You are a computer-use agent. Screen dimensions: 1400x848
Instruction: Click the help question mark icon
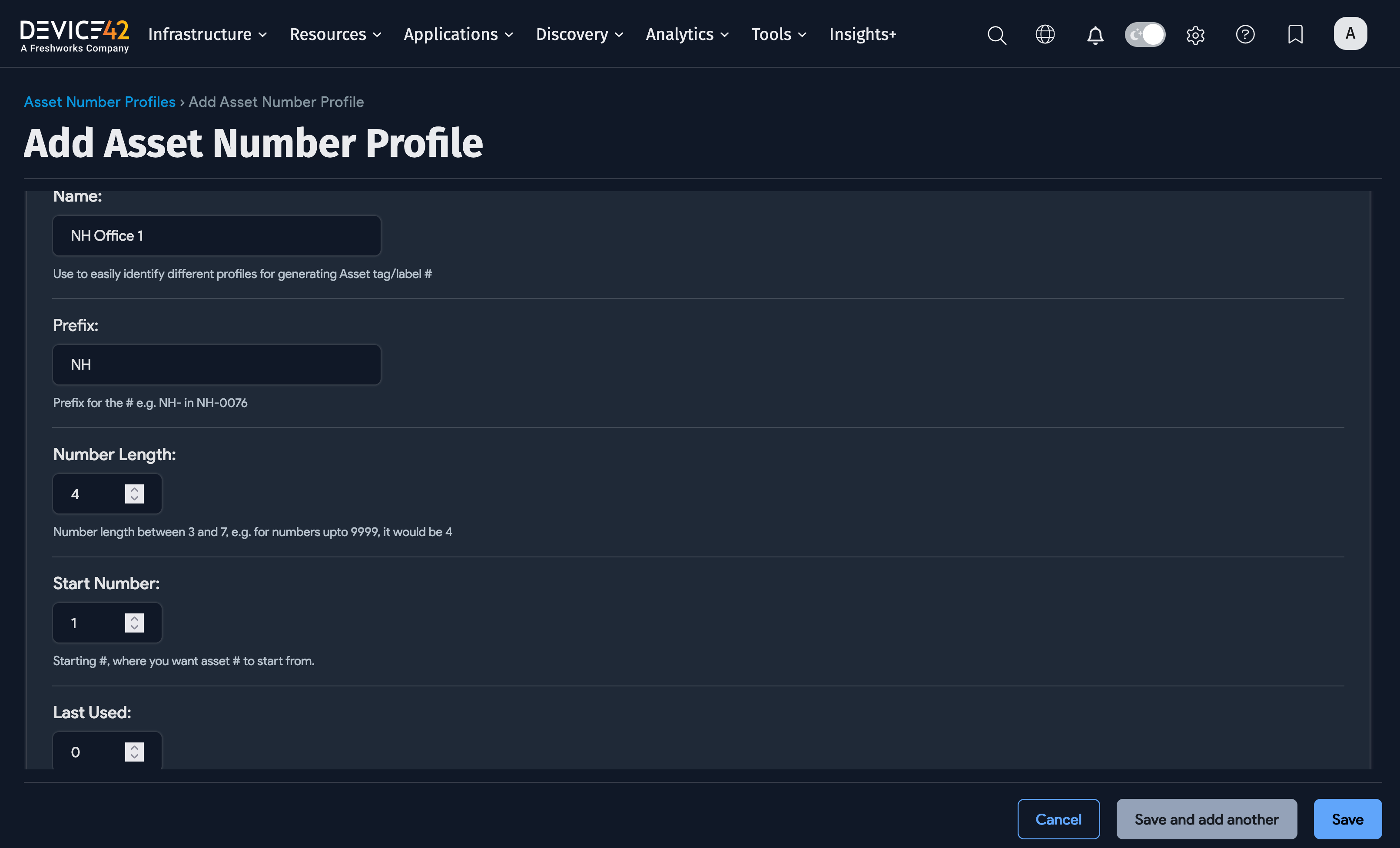pos(1245,35)
